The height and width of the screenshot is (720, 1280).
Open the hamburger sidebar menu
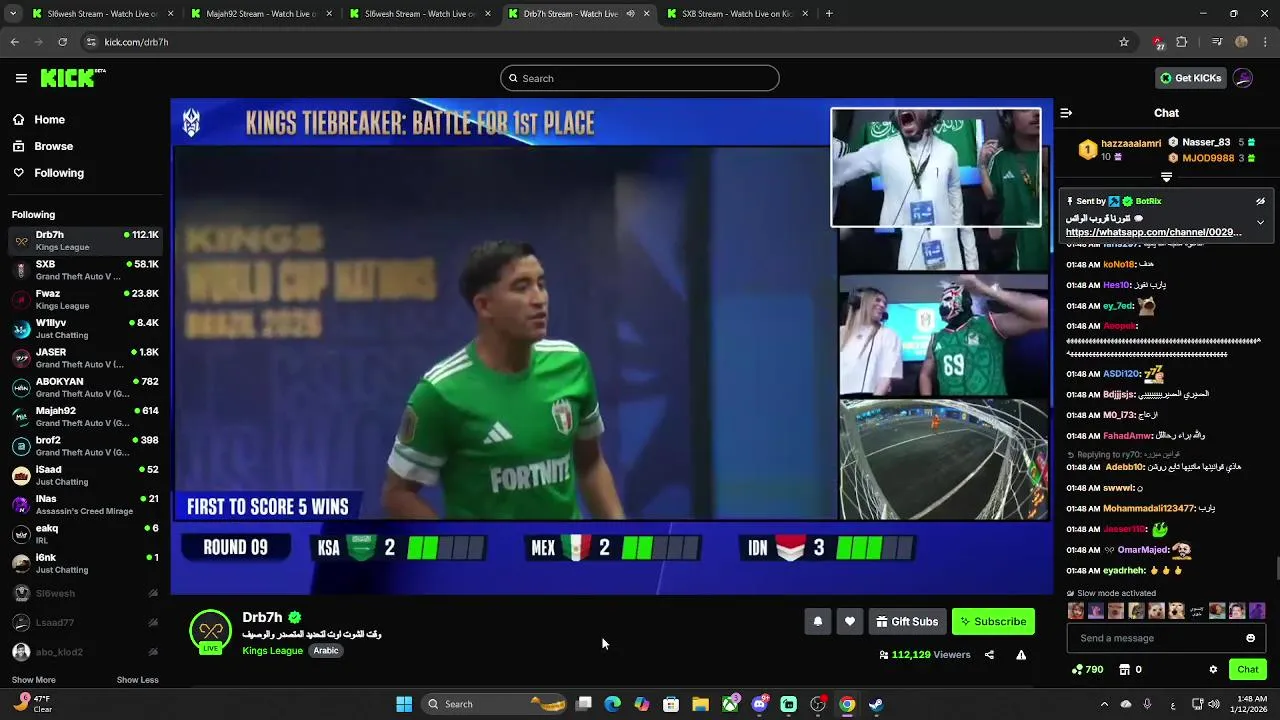21,78
